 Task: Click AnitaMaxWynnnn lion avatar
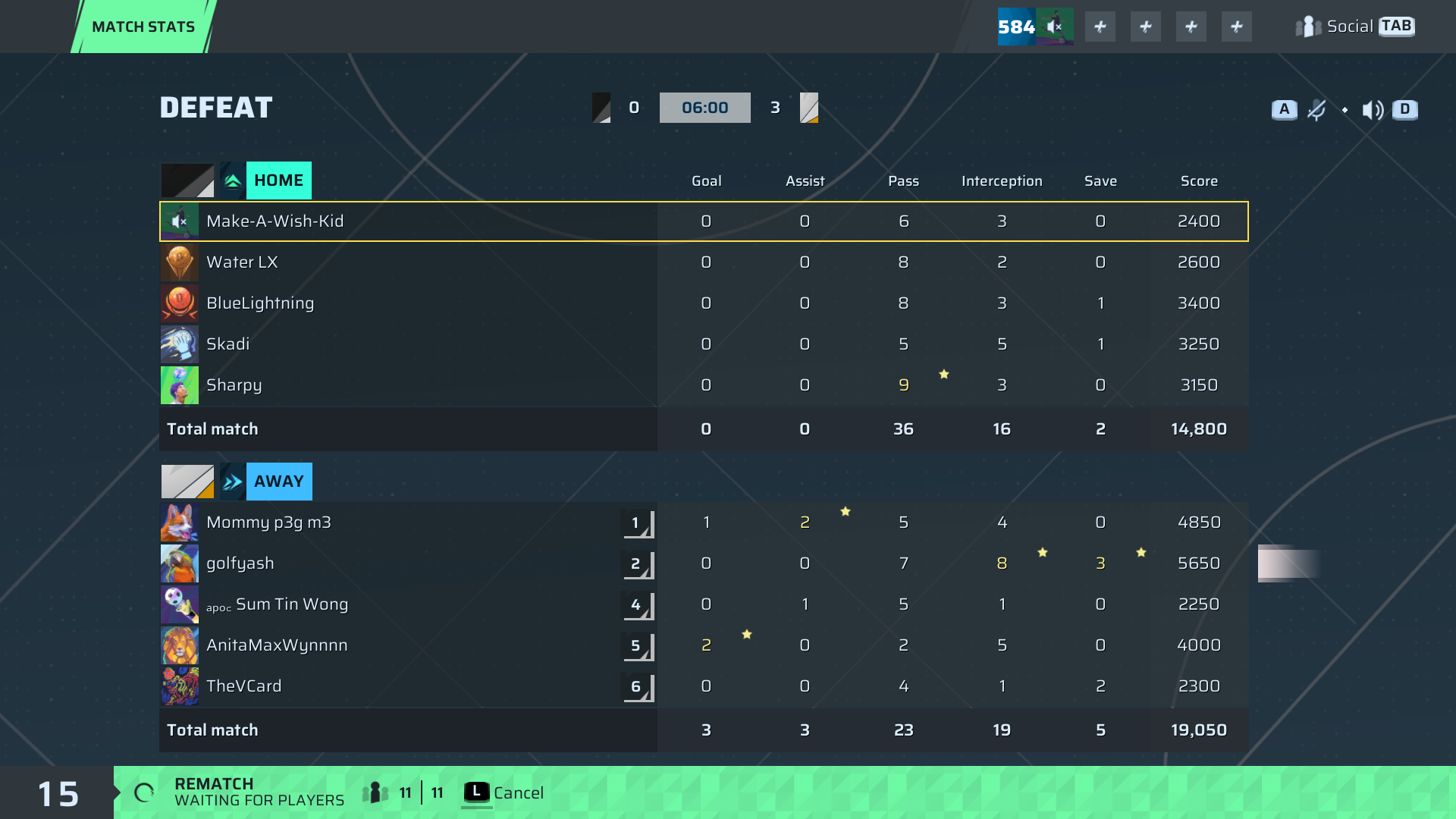180,645
